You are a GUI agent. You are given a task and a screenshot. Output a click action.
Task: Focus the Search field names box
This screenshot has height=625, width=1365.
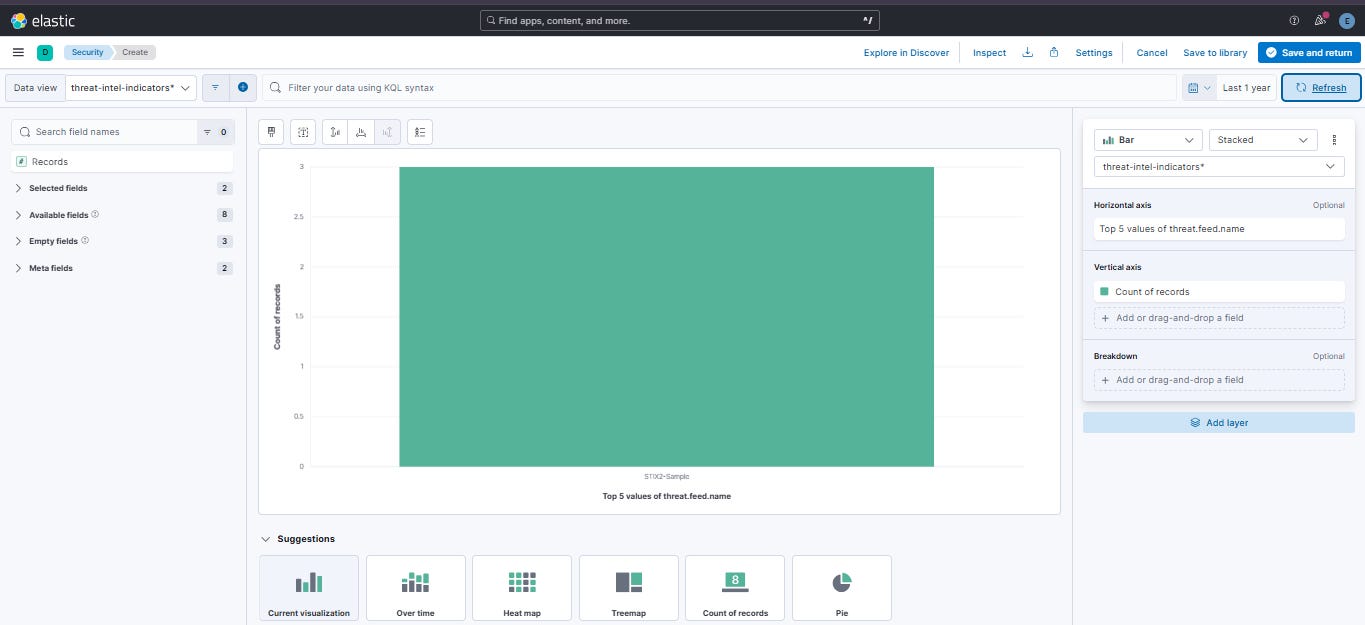tap(104, 132)
